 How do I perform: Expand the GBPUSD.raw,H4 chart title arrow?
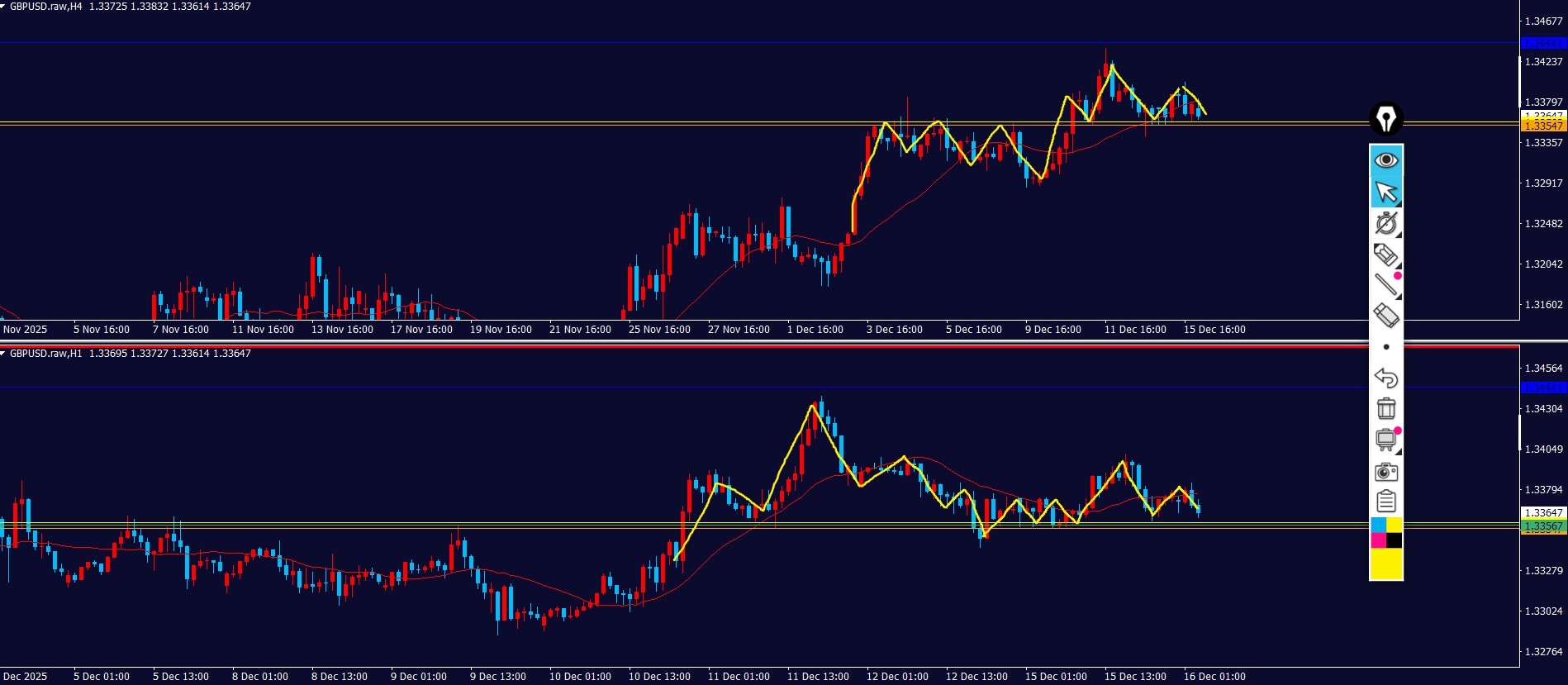3,7
